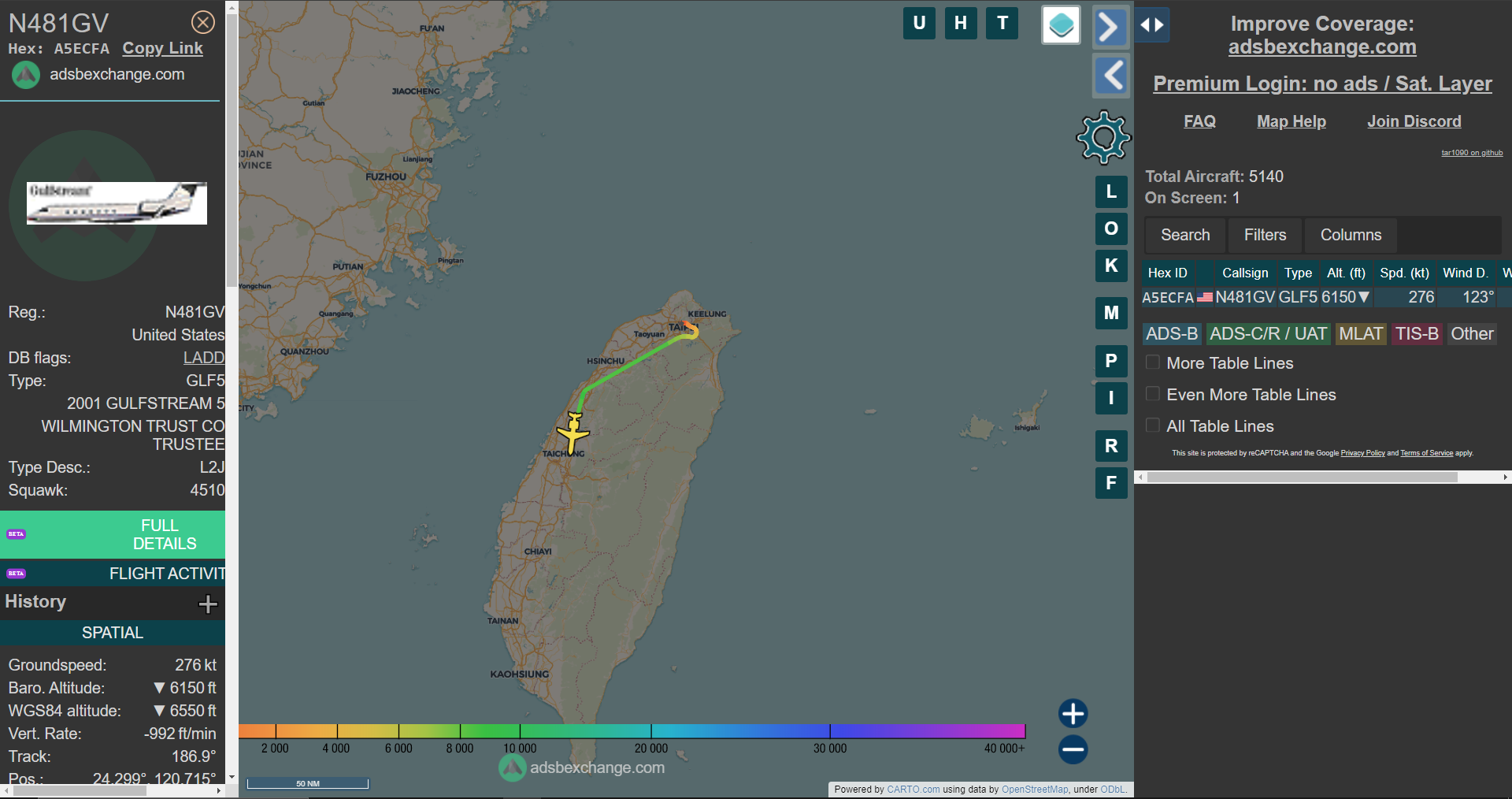The height and width of the screenshot is (799, 1512).
Task: Open the LADD database flag link
Action: pos(204,358)
